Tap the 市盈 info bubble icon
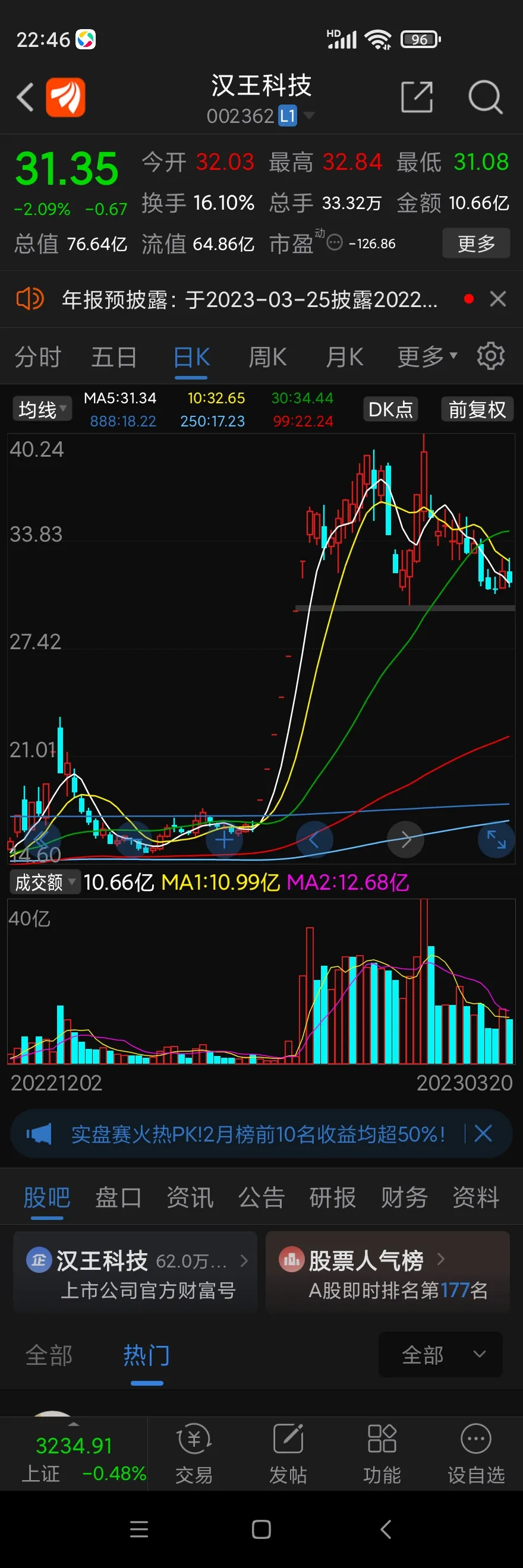Viewport: 523px width, 1568px height. click(x=335, y=243)
